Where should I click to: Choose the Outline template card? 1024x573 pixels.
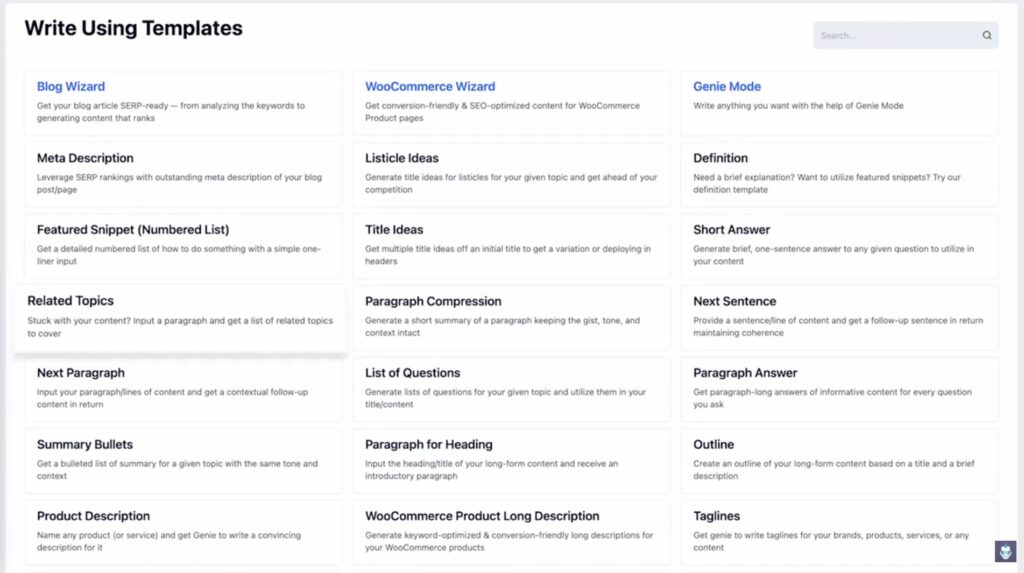839,461
